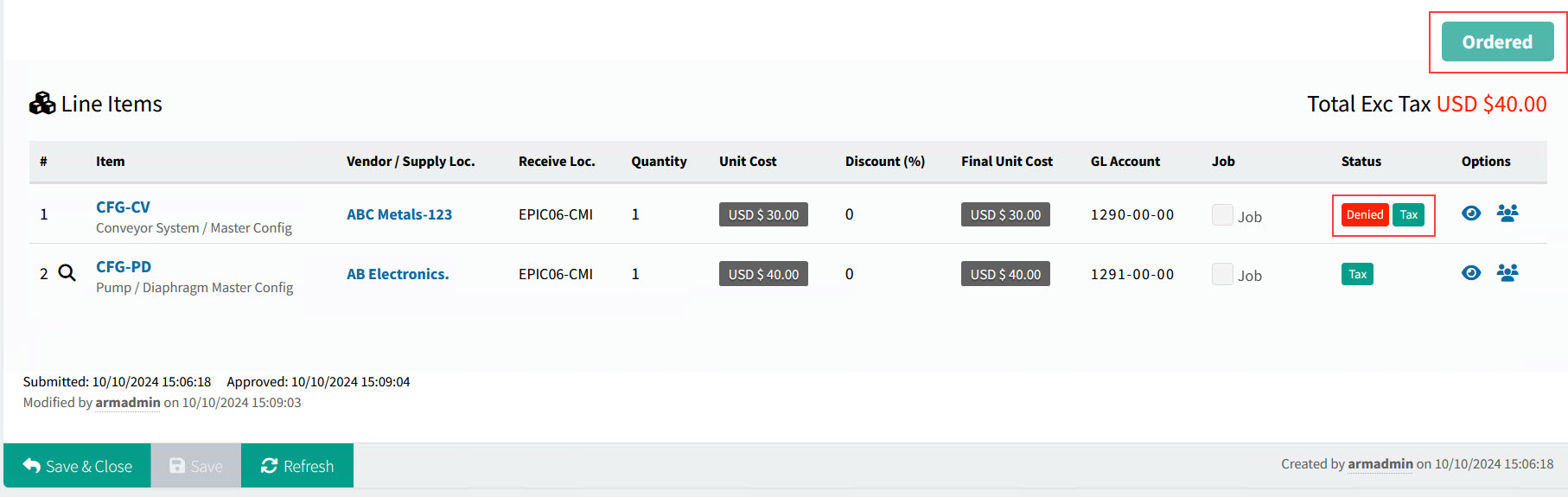This screenshot has height=497, width=1568.
Task: Click Save & Close button
Action: point(78,466)
